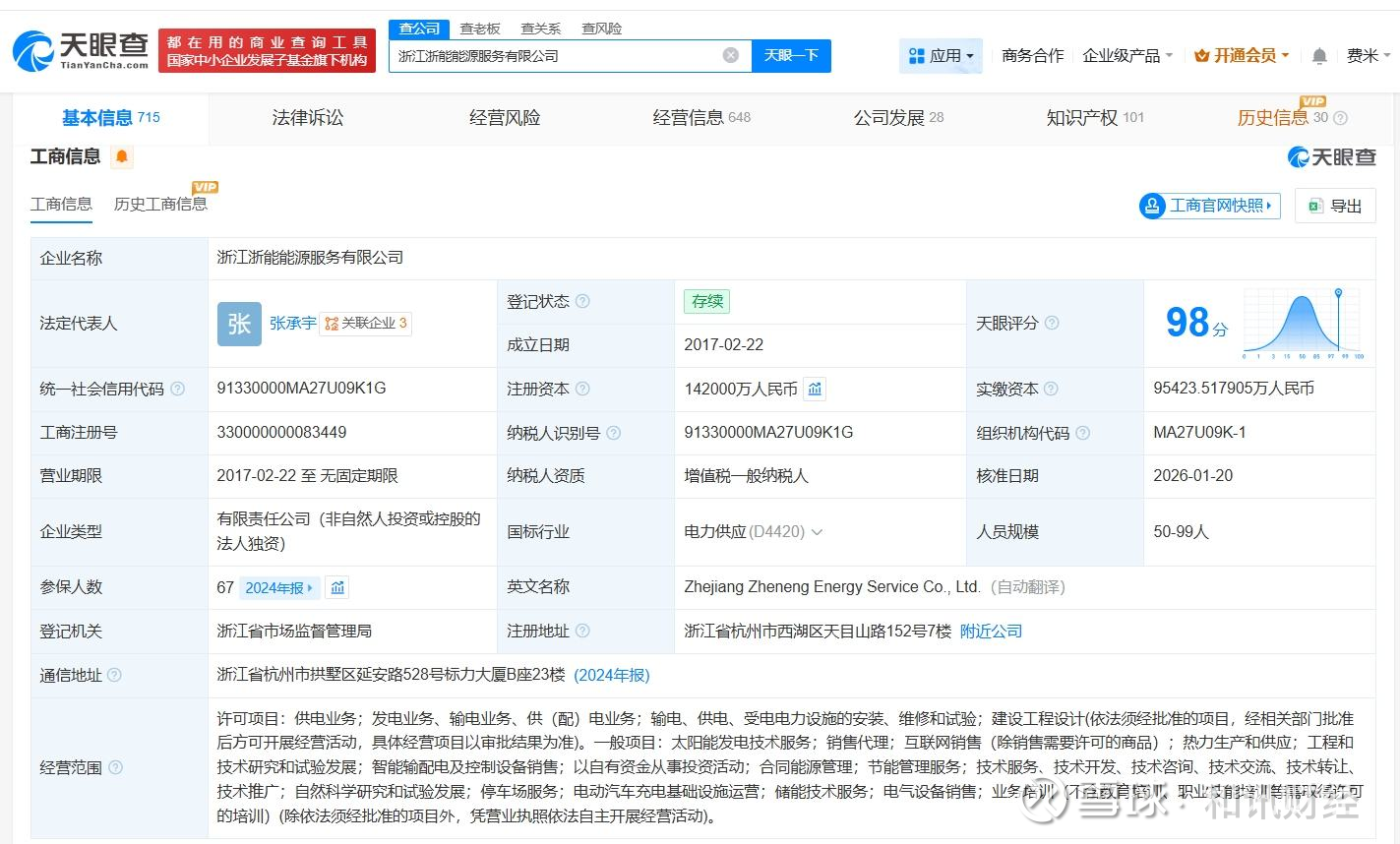
Task: Switch to the 法律诉讼 tab
Action: coord(308,118)
